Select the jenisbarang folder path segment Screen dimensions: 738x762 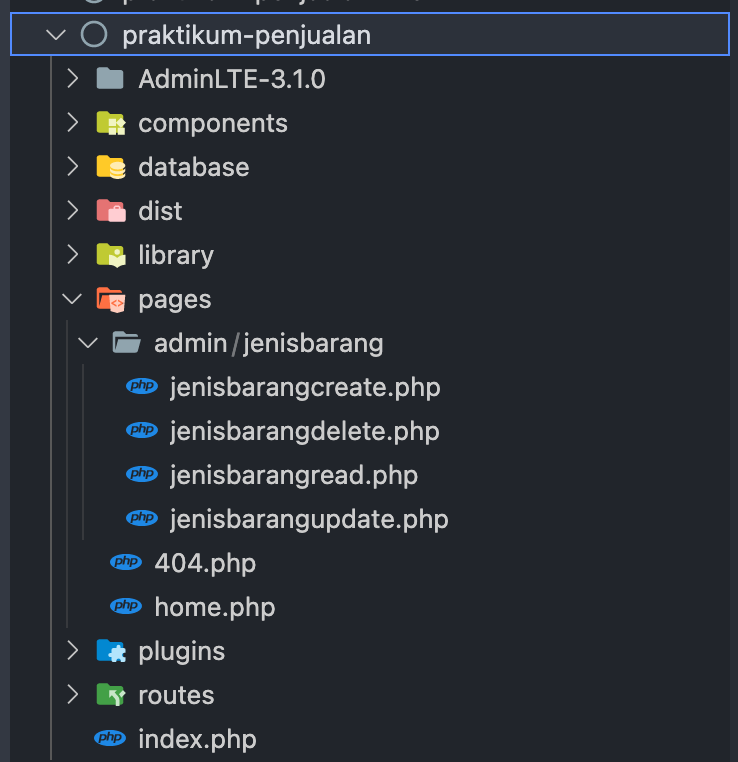[x=313, y=344]
